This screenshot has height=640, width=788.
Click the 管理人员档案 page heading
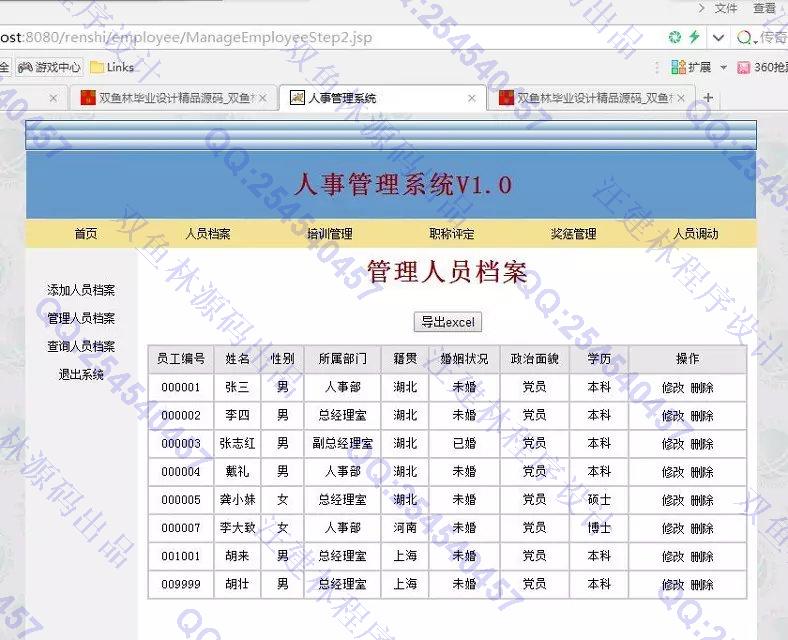pyautogui.click(x=447, y=272)
